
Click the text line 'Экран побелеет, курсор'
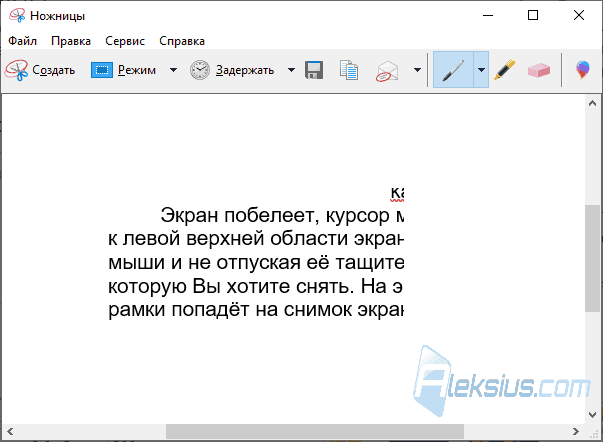click(275, 216)
